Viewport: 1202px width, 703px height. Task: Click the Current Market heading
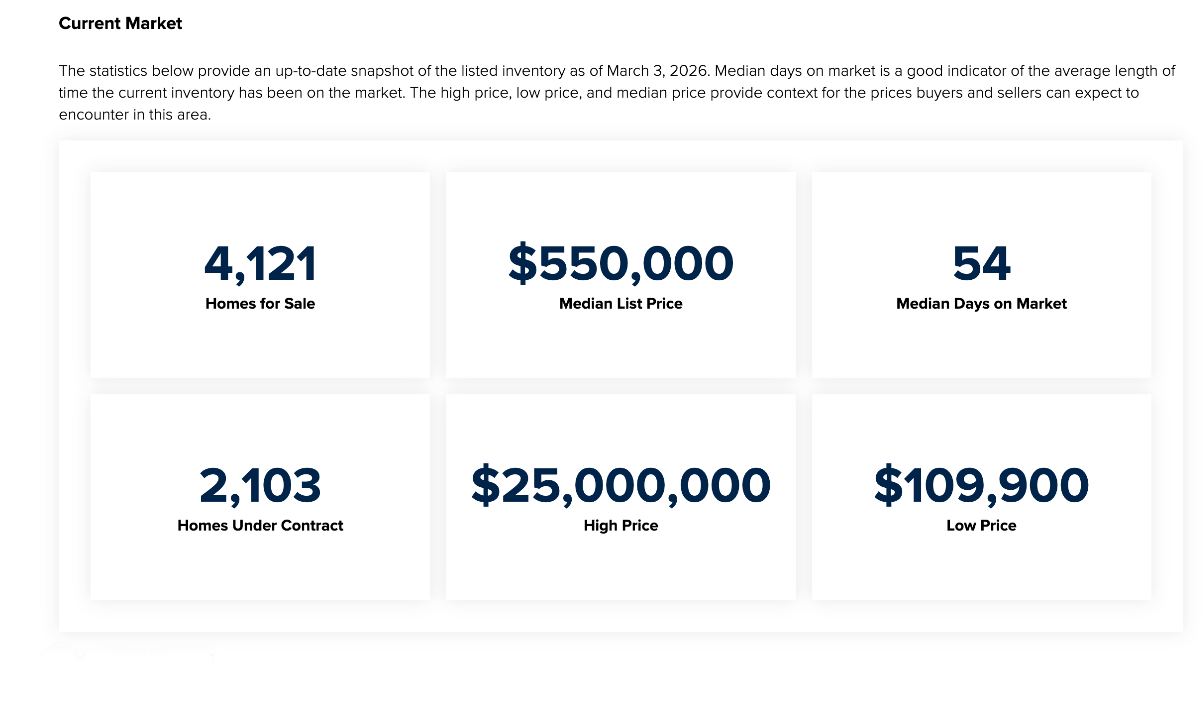click(x=120, y=23)
